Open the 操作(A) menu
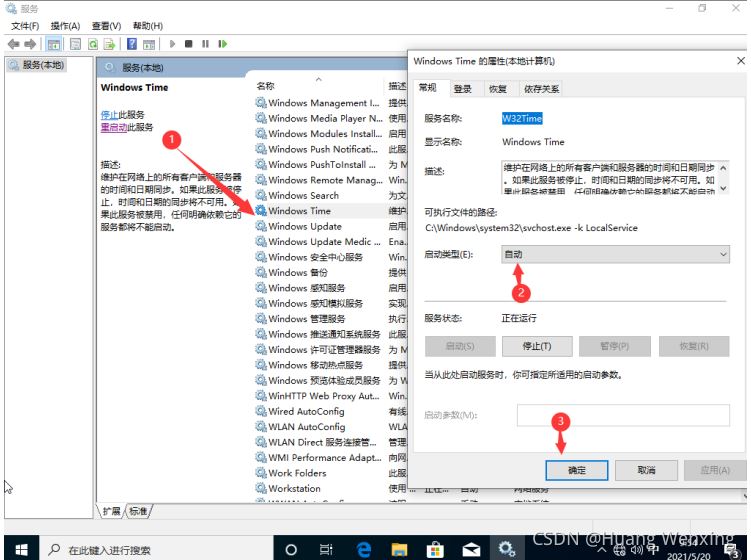The width and height of the screenshot is (751, 560). click(x=66, y=26)
